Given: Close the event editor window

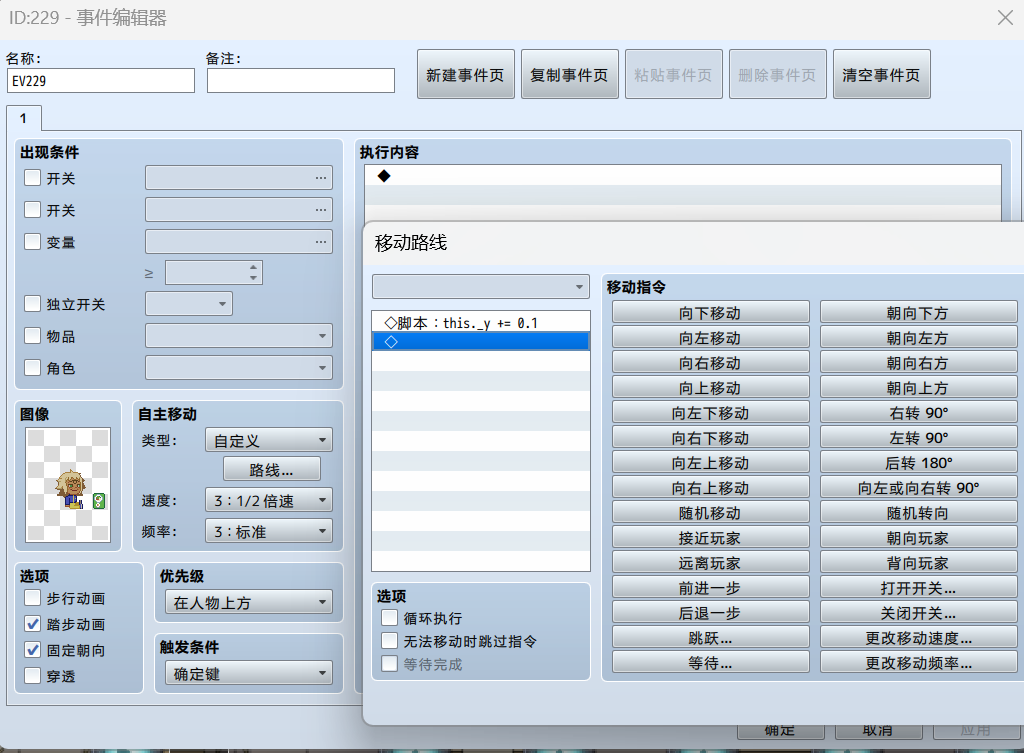Looking at the screenshot, I should click(1005, 18).
